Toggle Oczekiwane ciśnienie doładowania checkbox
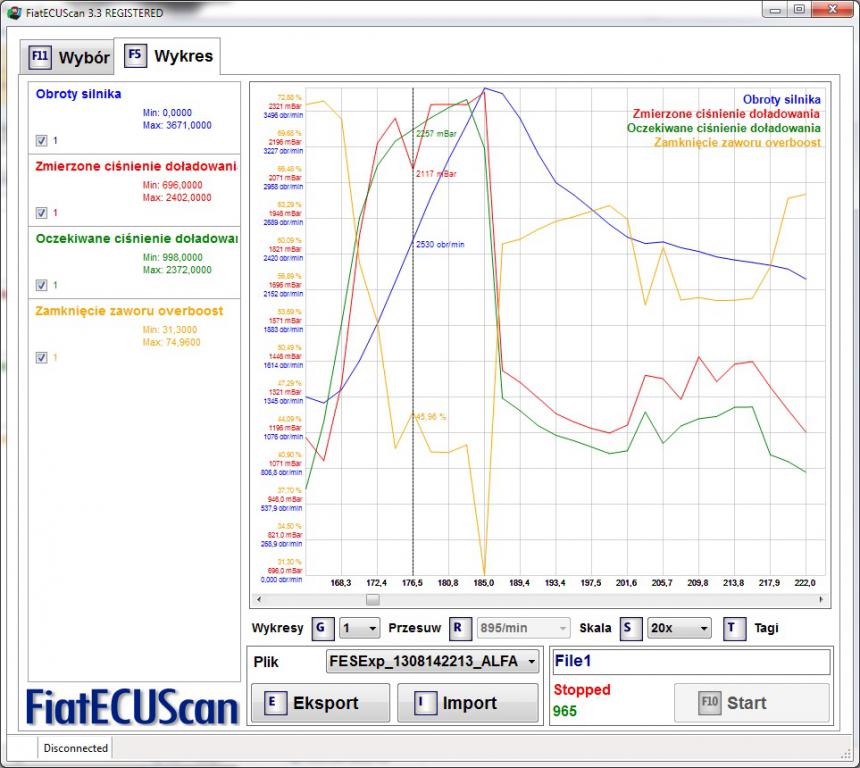The image size is (860, 768). point(42,285)
